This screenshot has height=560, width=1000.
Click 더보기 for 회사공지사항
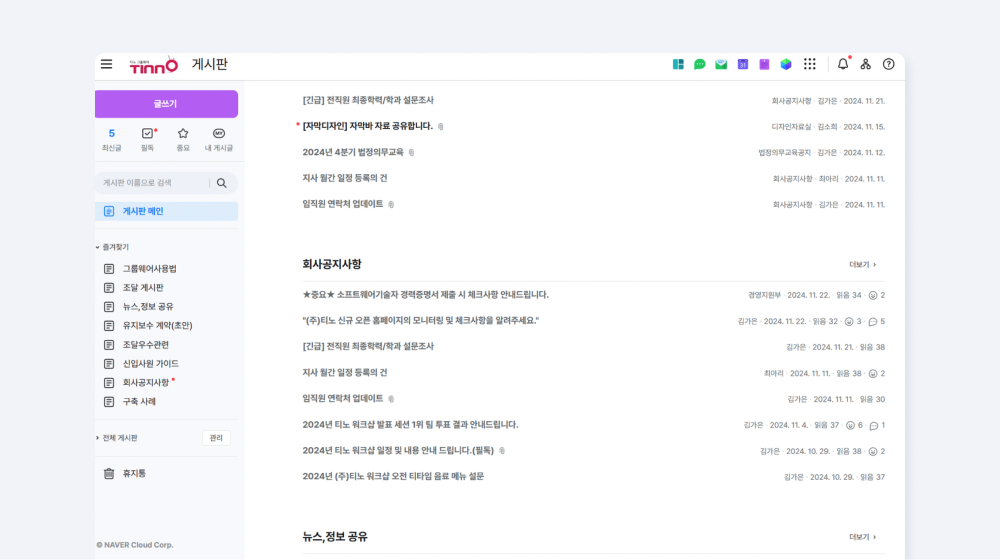click(x=862, y=265)
